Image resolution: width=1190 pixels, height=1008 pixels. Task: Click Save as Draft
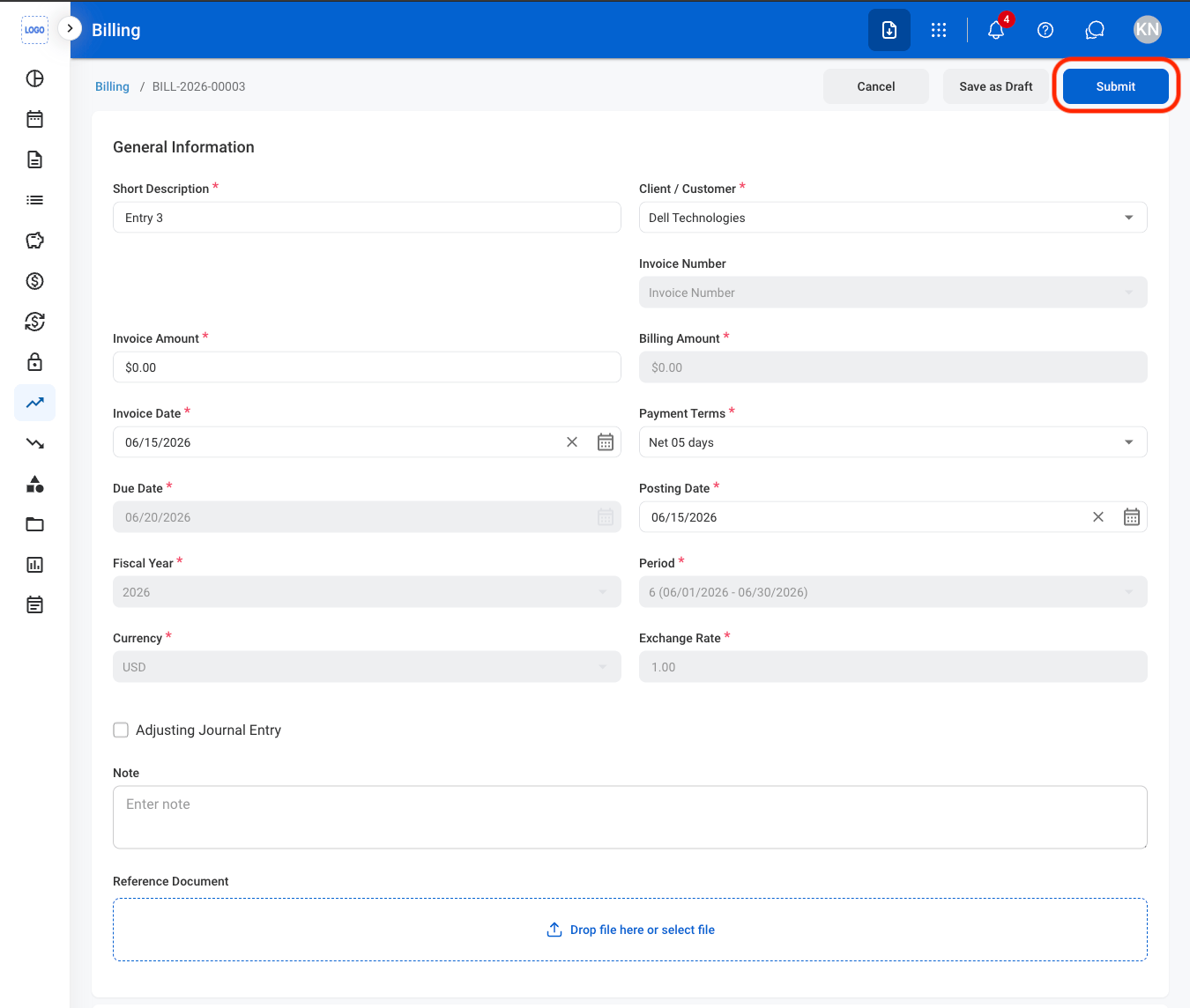[x=996, y=86]
